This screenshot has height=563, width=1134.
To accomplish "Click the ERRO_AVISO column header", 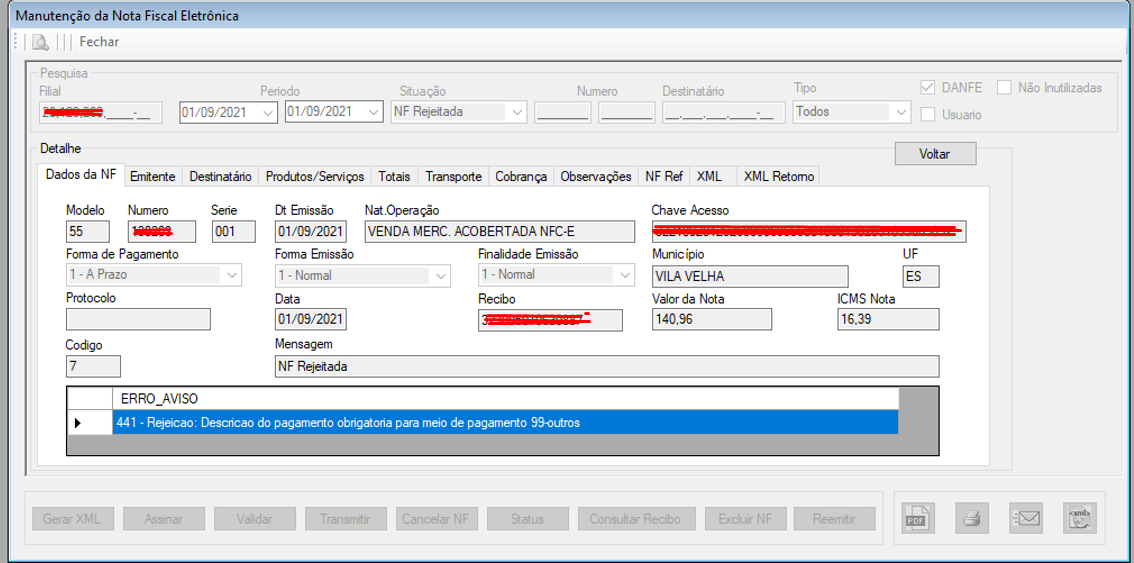I will coord(505,399).
